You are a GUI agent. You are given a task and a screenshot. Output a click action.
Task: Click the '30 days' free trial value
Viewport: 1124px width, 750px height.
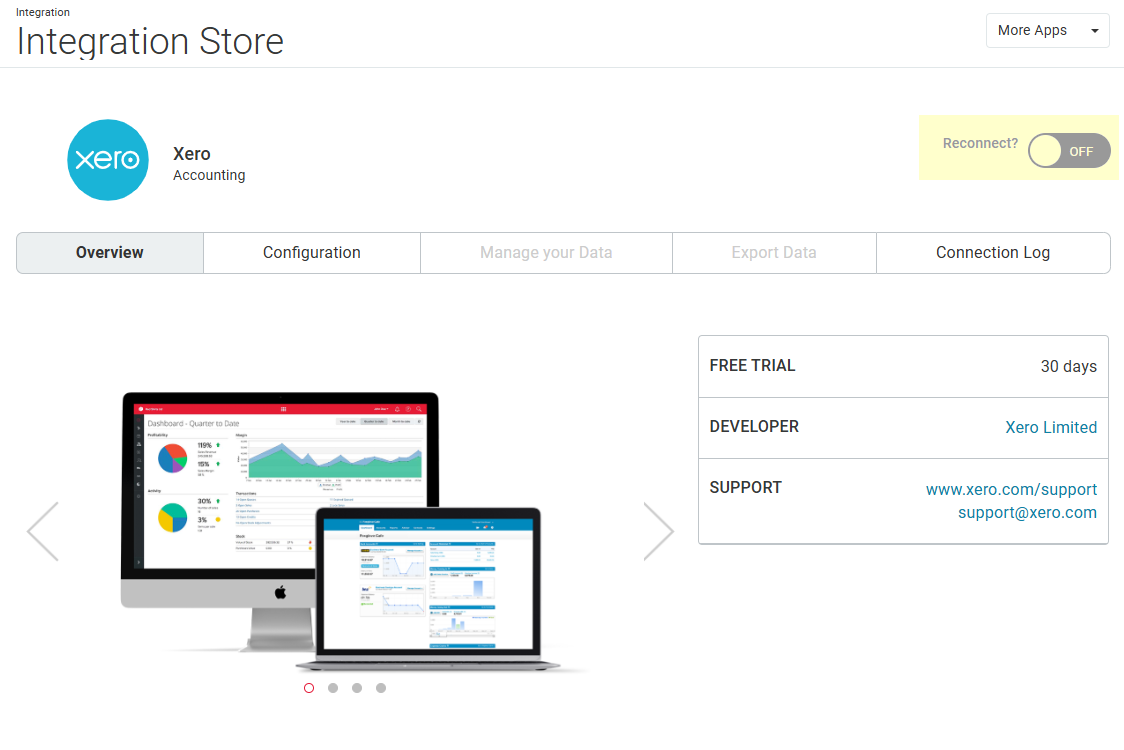click(1068, 366)
